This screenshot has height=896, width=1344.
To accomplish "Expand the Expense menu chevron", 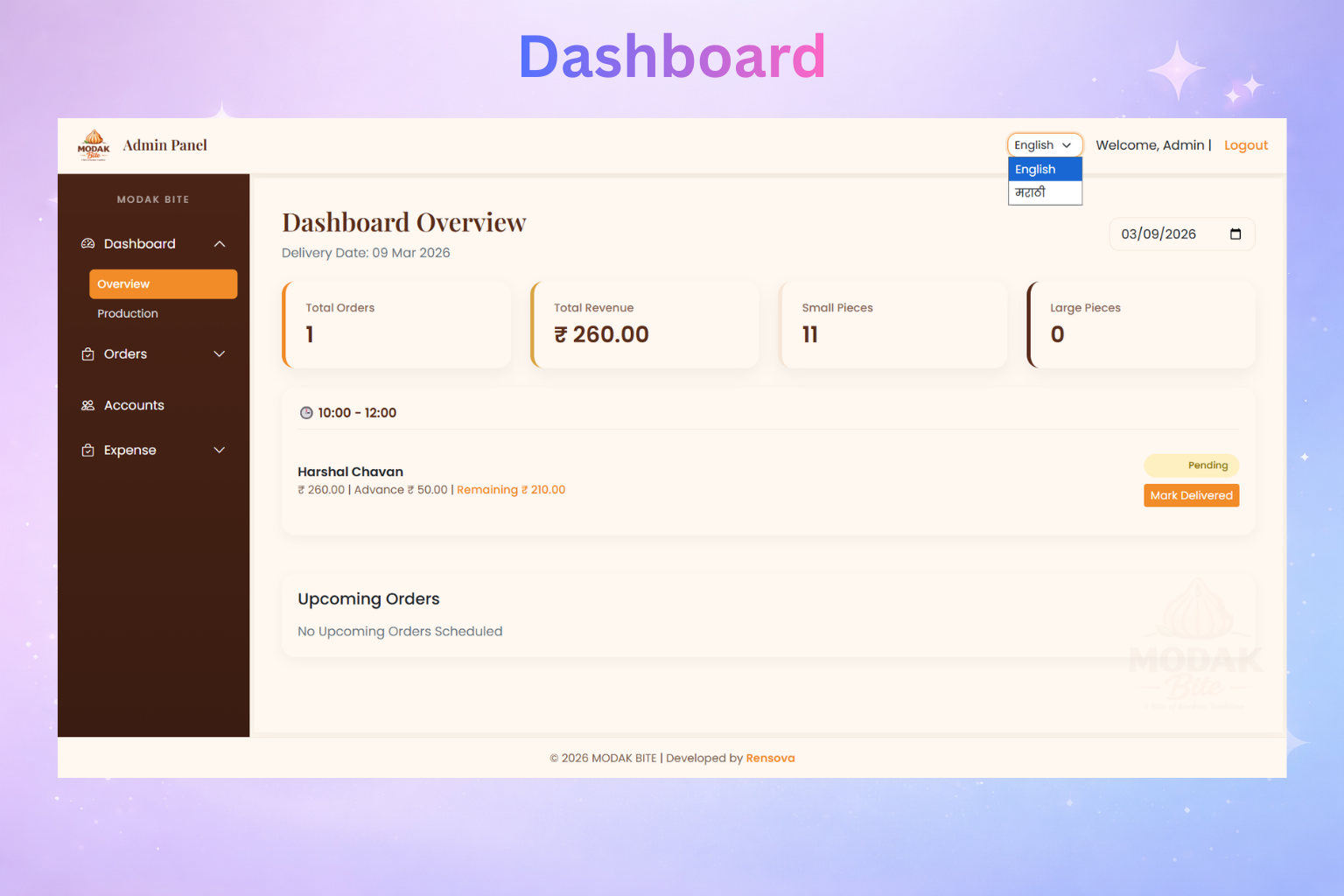I will pos(220,451).
